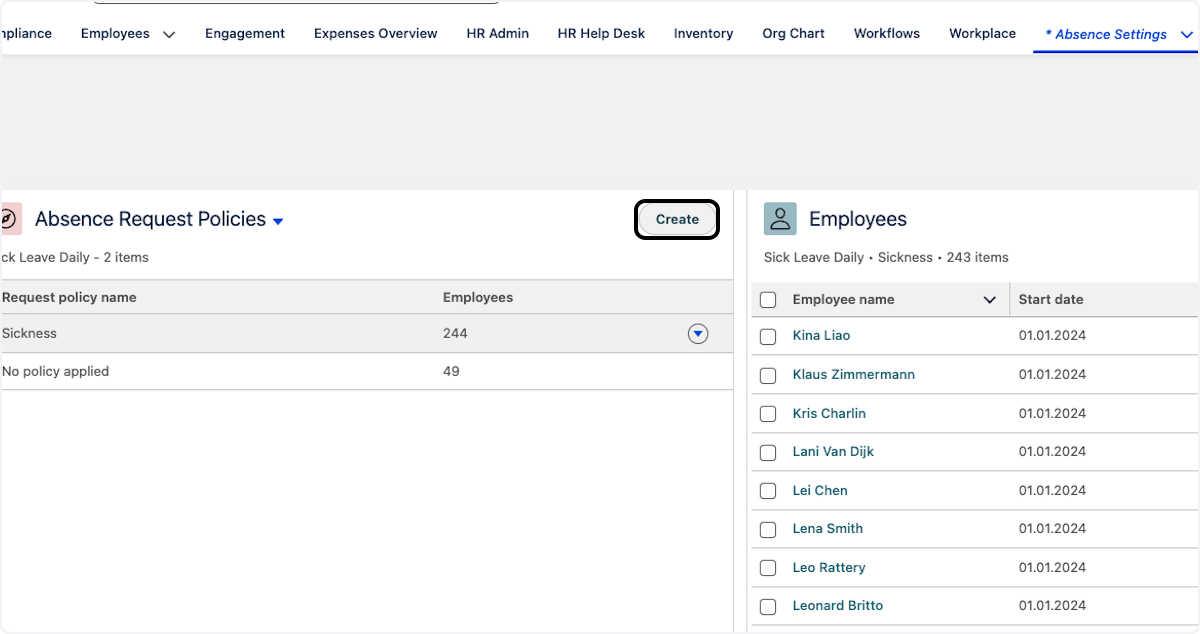Open the HR Help Desk tab
Image resolution: width=1200 pixels, height=634 pixels.
click(601, 34)
